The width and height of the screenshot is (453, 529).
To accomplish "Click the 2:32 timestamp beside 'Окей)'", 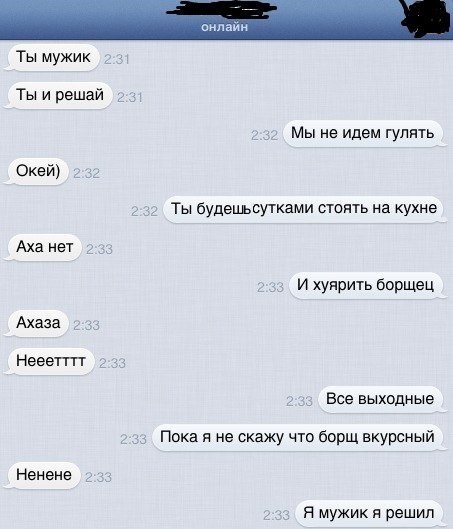I will coord(86,173).
